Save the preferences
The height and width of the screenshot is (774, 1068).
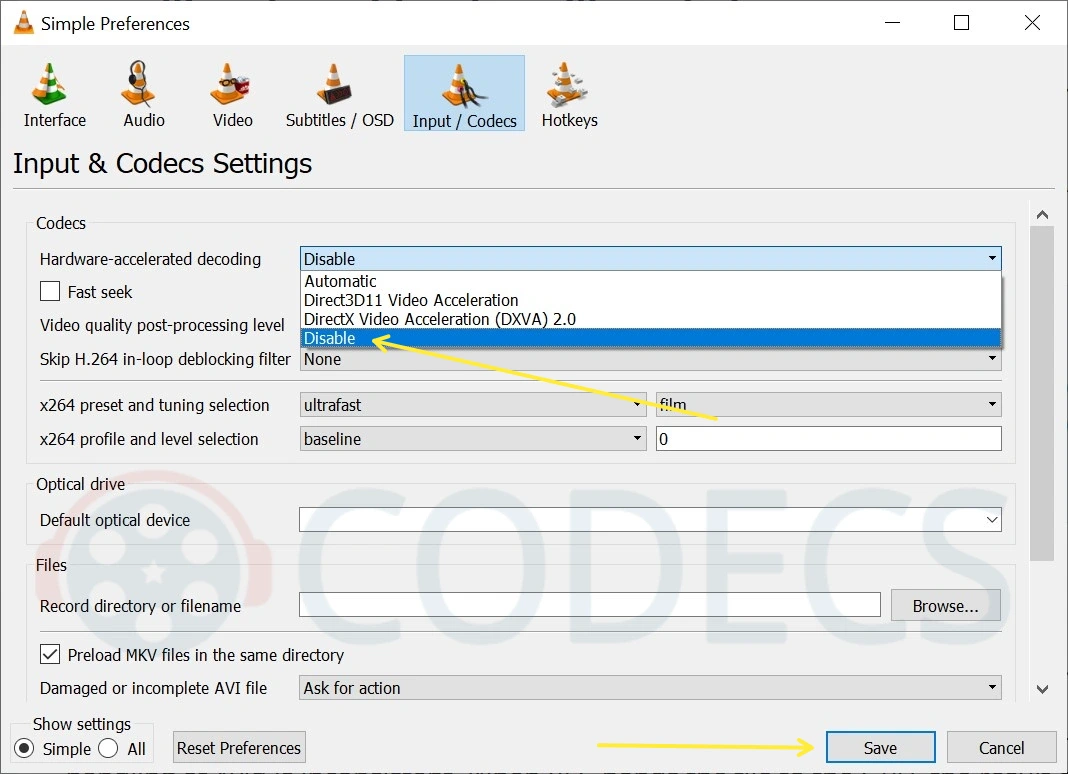pos(881,747)
